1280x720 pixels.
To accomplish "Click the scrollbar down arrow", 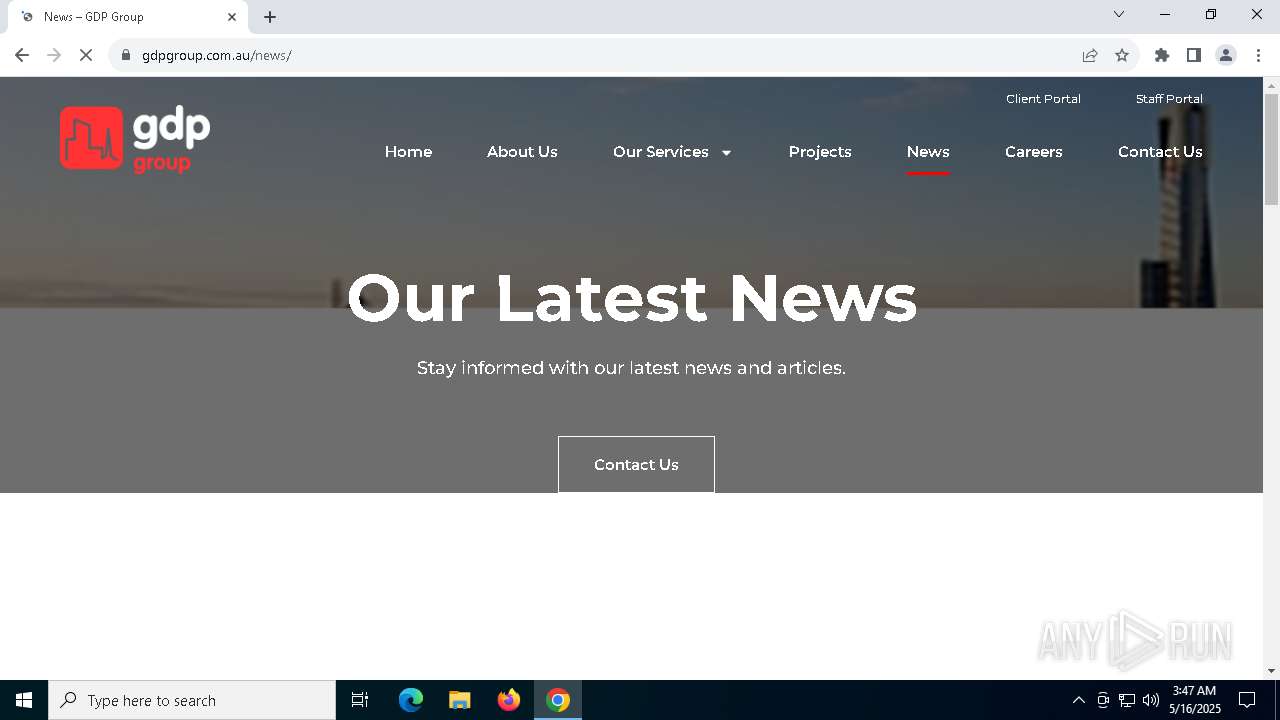I will coord(1271,671).
